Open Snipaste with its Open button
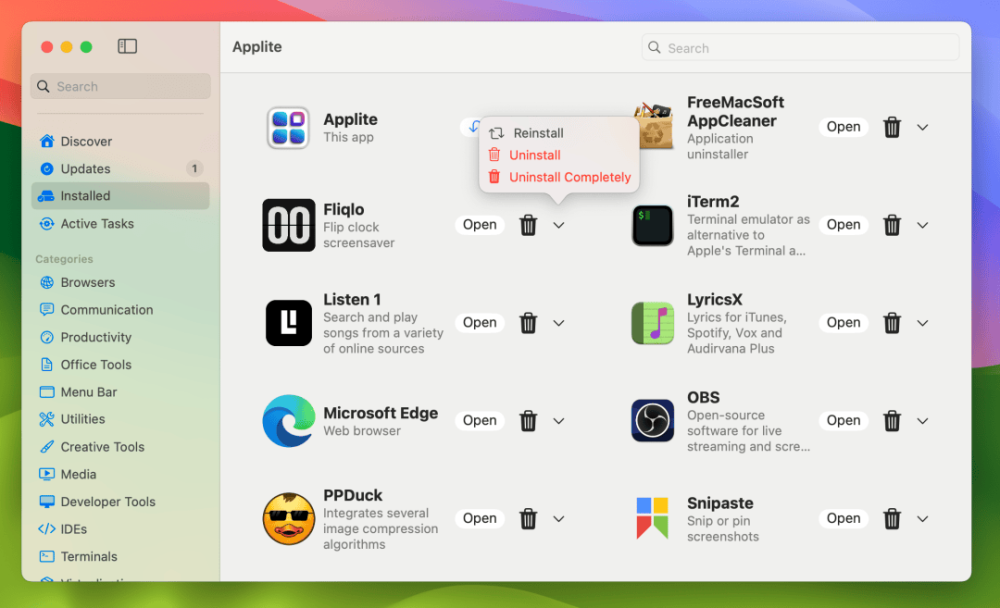 [x=843, y=519]
